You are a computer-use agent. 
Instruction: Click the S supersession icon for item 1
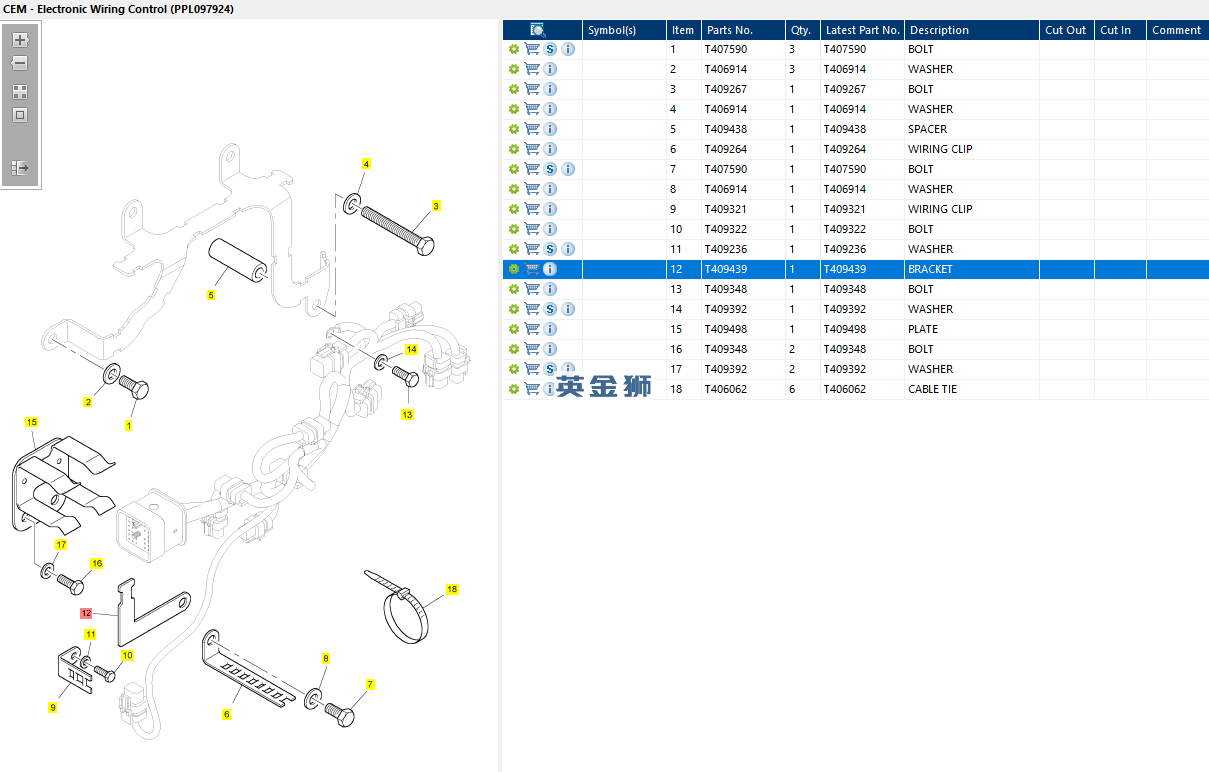coord(550,49)
